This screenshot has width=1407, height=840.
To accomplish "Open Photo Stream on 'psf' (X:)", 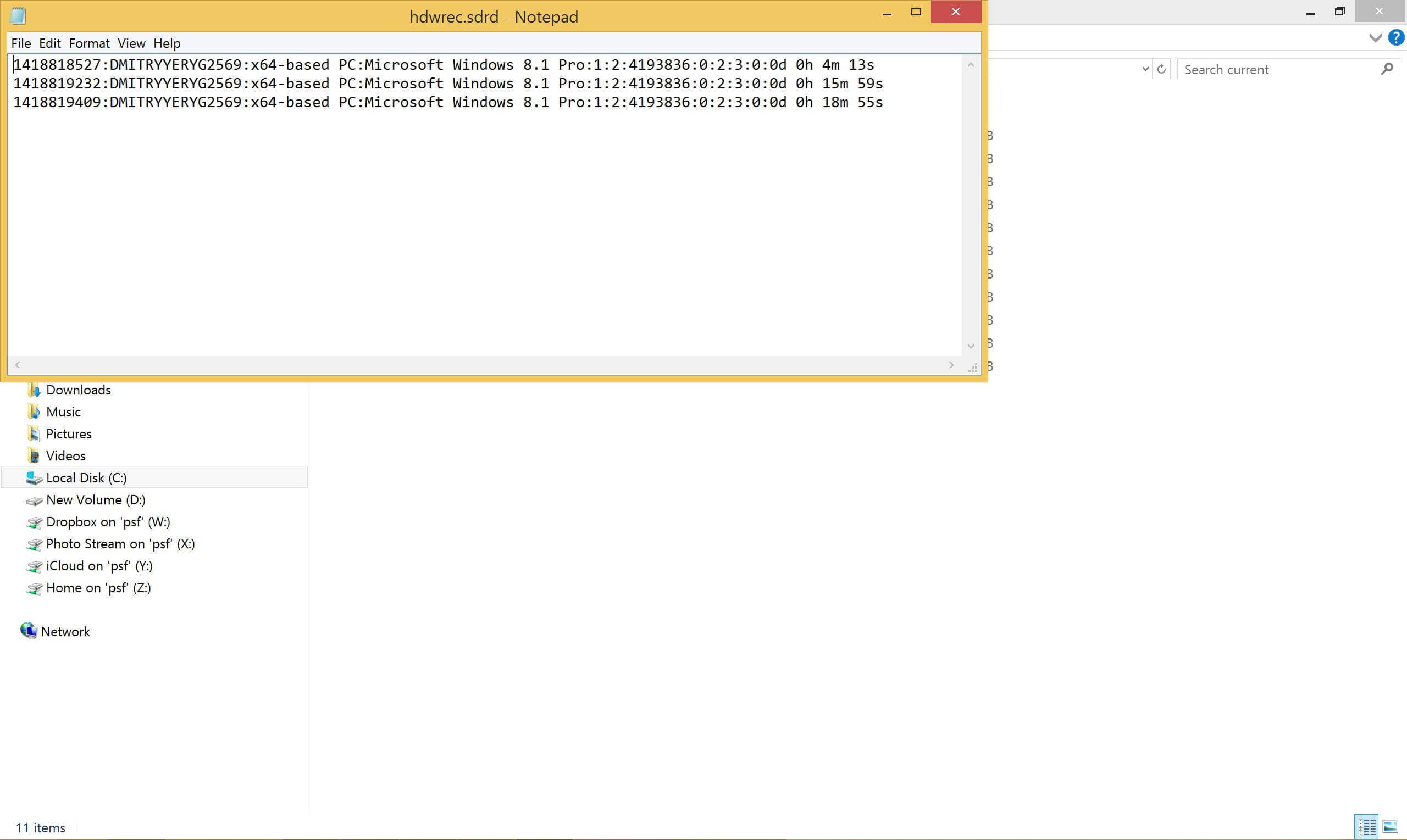I will (120, 544).
